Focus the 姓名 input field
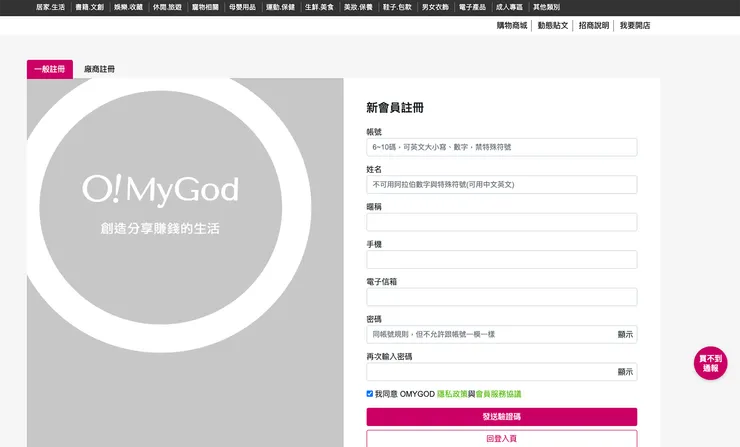The image size is (740, 447). pos(502,185)
